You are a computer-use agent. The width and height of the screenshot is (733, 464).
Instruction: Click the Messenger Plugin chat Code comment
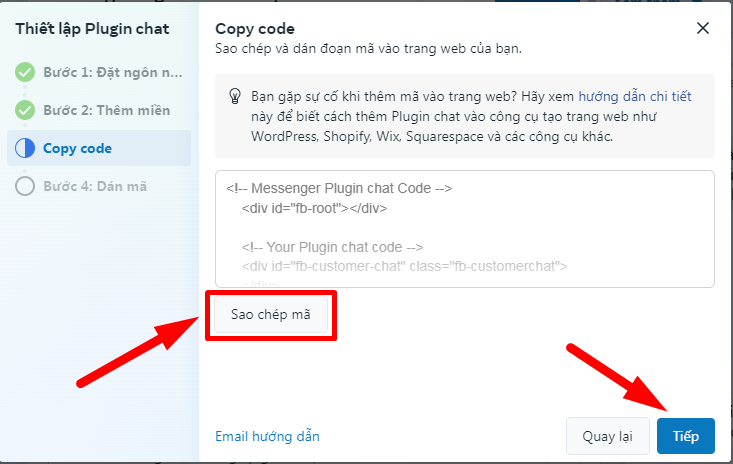[x=339, y=188]
